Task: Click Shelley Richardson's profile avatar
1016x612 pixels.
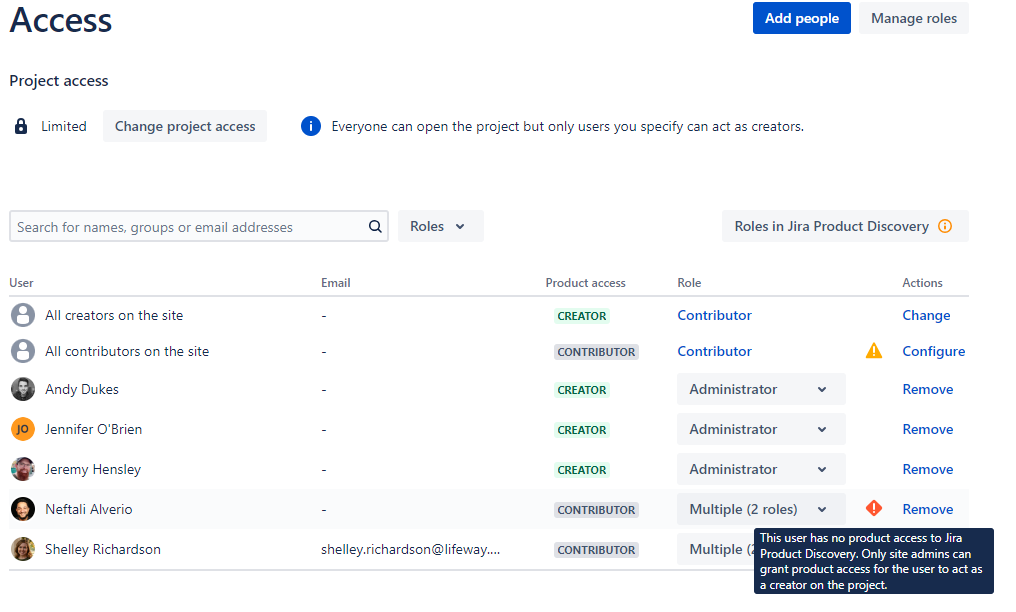Action: (x=22, y=548)
